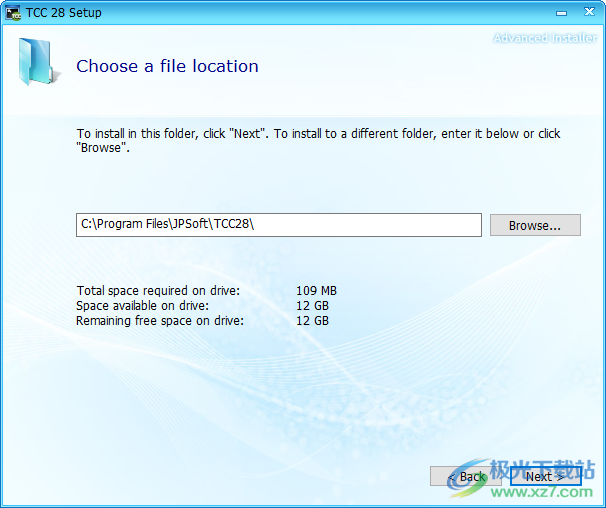606x508 pixels.
Task: Click the 'Remaining free space on drive:' label
Action: coord(160,321)
